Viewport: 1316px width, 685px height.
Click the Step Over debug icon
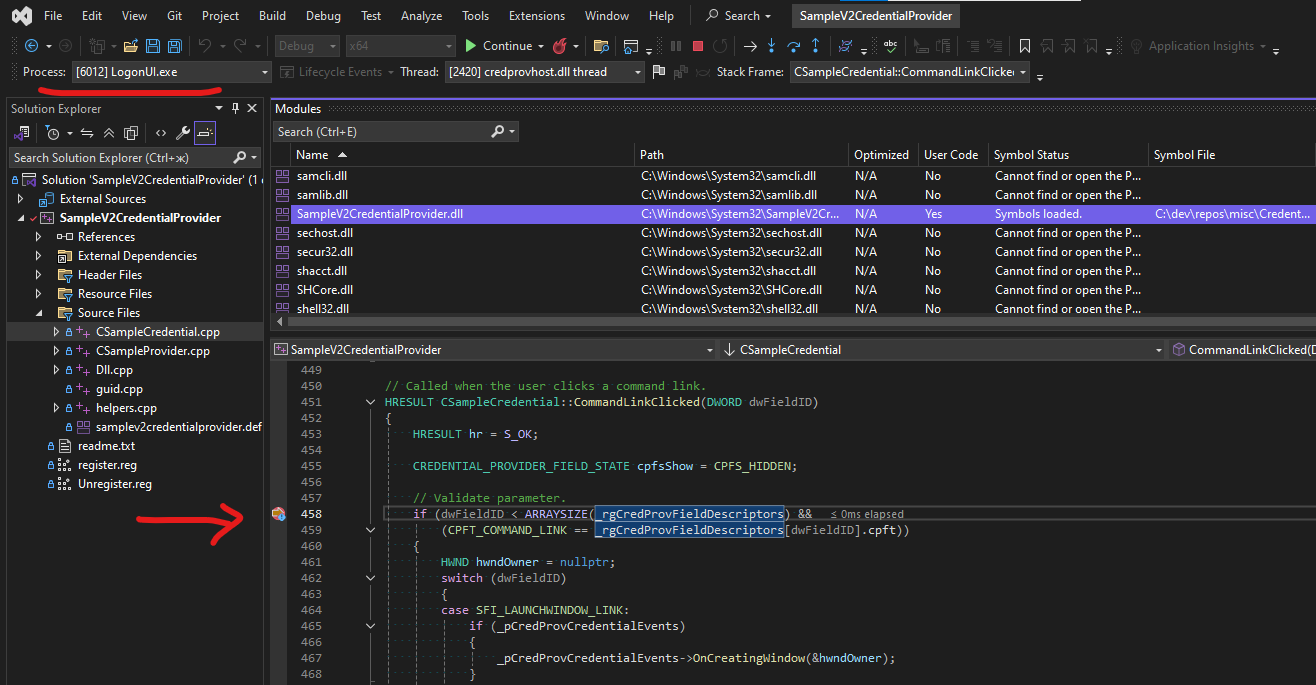[793, 46]
